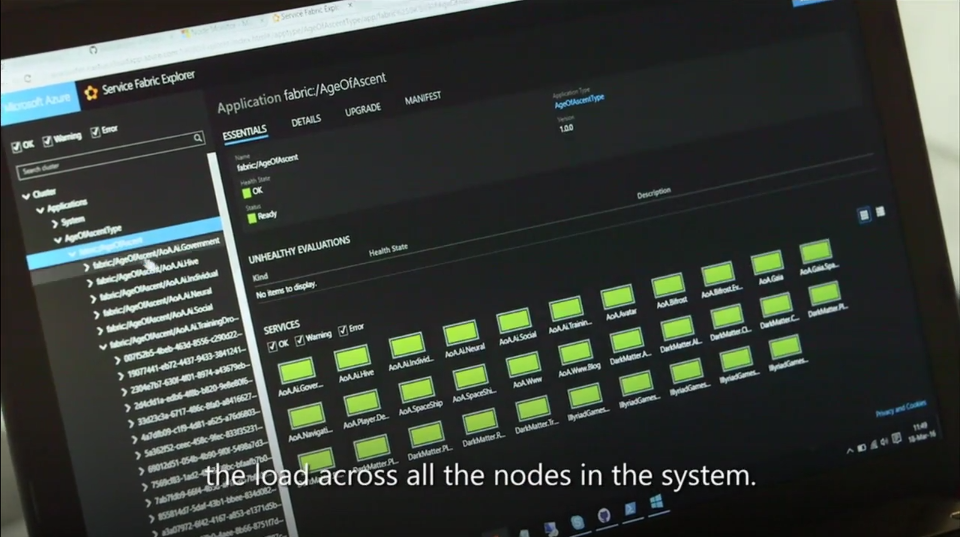
Task: Open the Privacy and Cookies link
Action: pyautogui.click(x=900, y=408)
